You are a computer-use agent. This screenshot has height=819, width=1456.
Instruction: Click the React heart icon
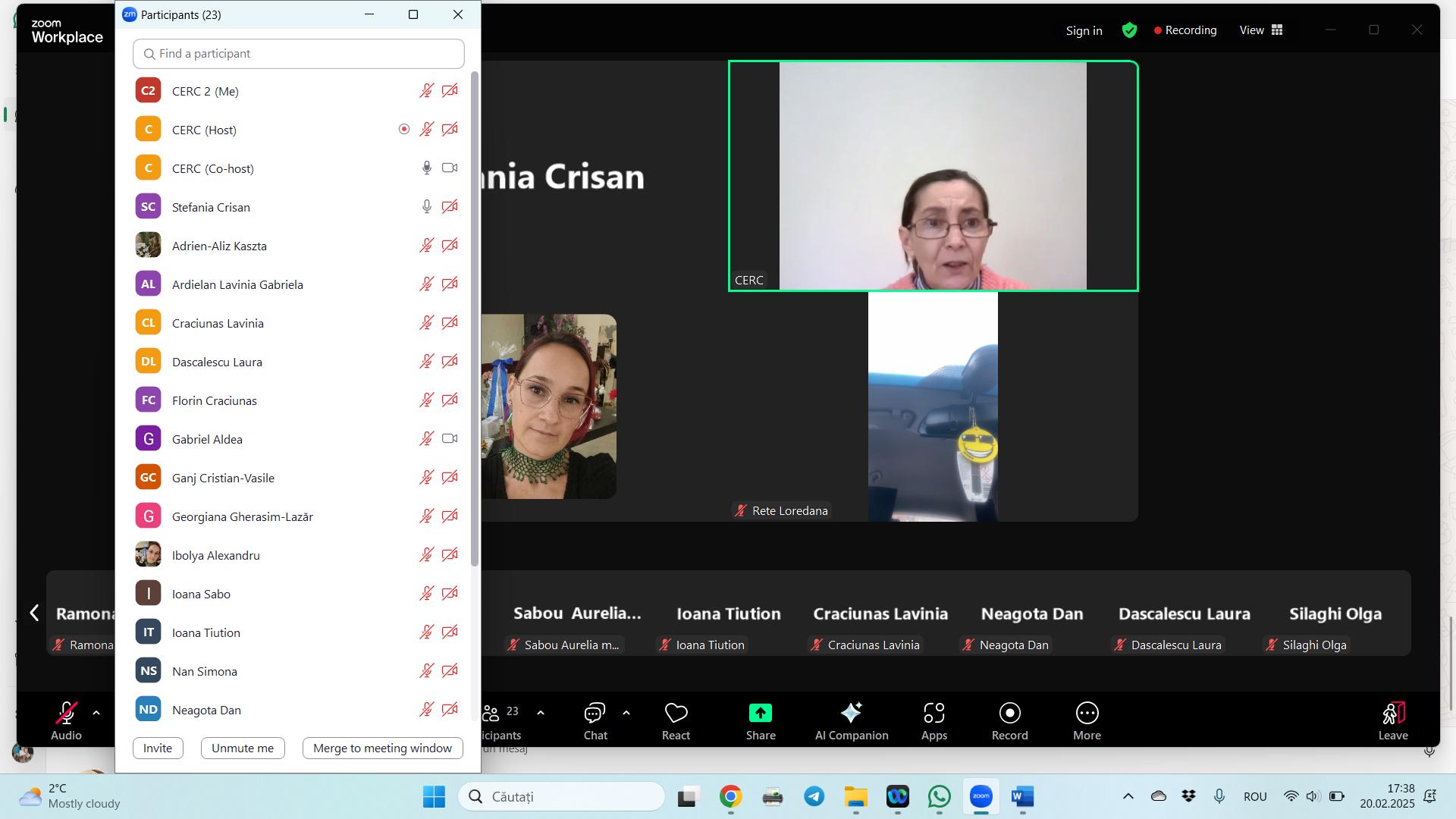(x=676, y=714)
